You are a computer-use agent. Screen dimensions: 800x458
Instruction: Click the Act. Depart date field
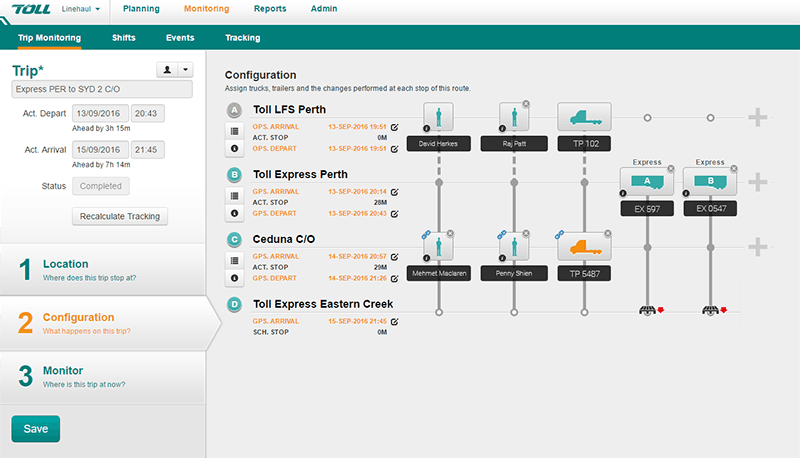tap(100, 113)
